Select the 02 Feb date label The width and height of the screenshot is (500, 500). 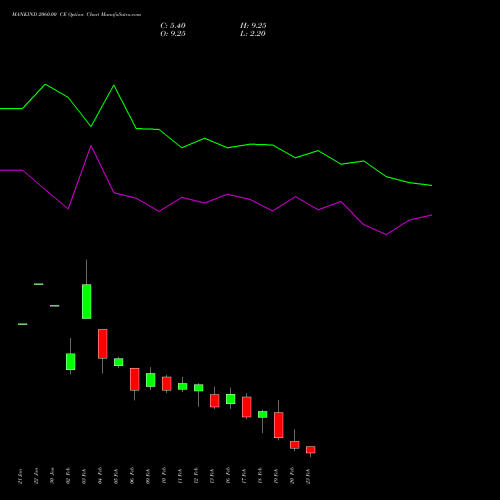[68, 476]
